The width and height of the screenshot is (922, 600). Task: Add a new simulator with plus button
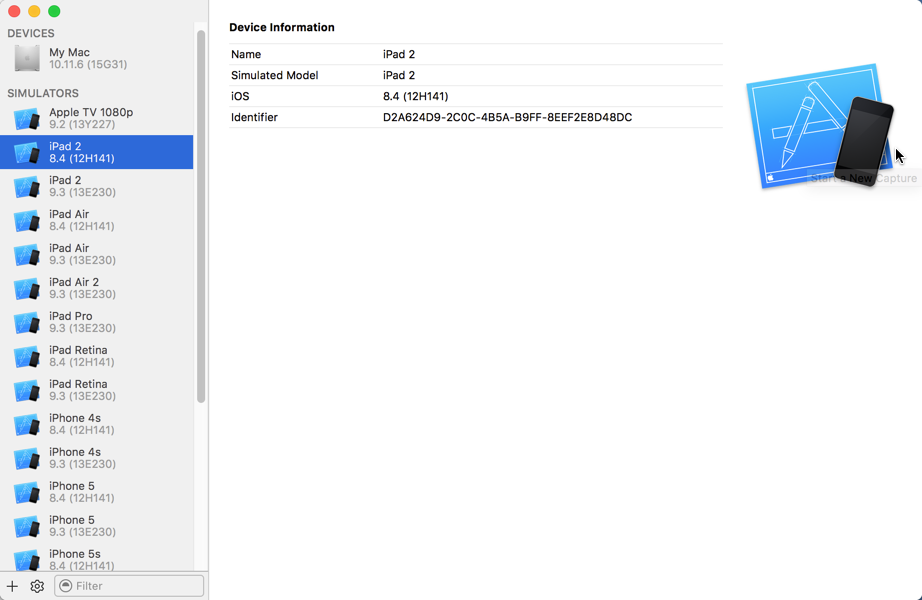(12, 586)
